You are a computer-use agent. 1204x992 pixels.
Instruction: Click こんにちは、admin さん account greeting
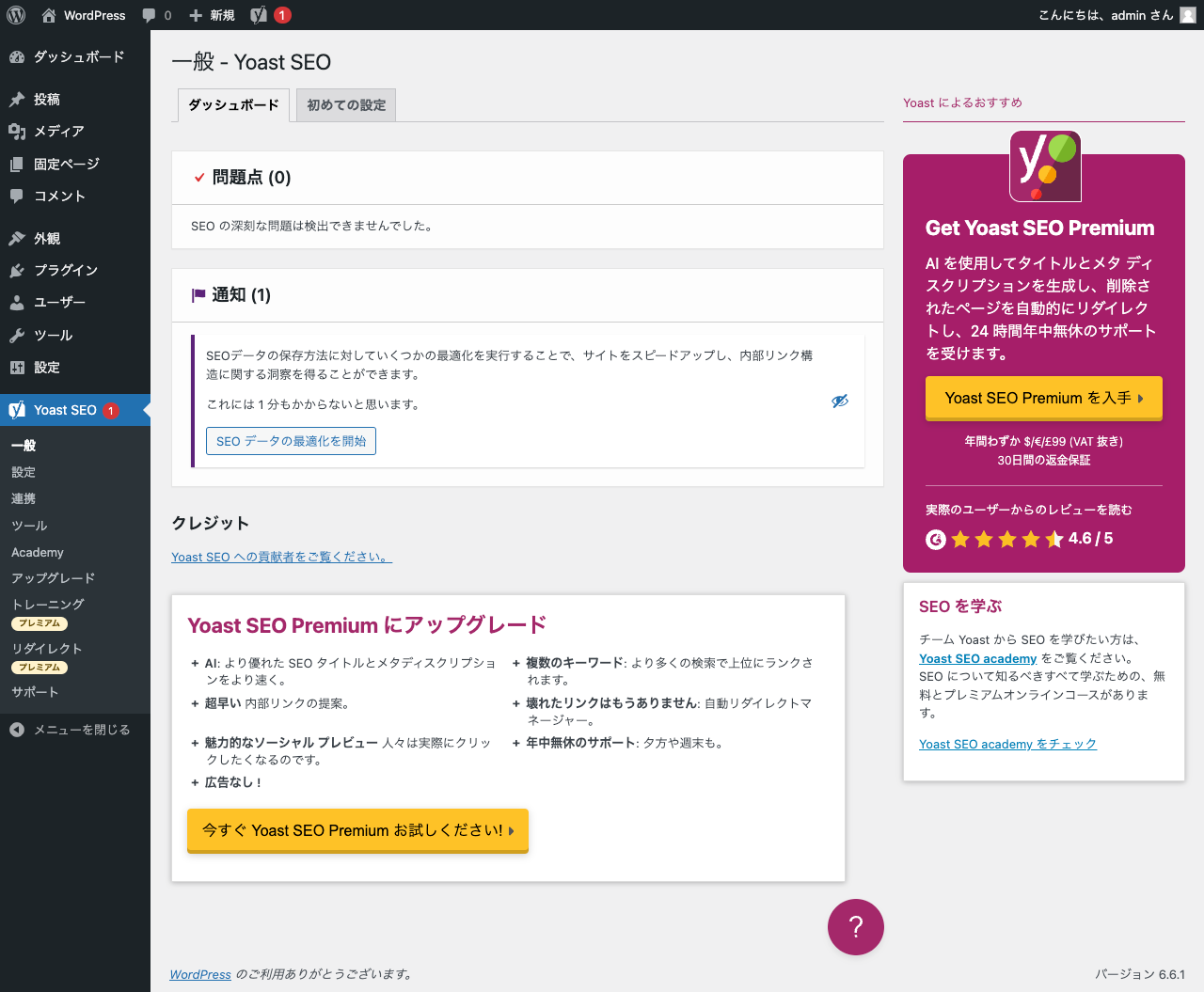1106,15
